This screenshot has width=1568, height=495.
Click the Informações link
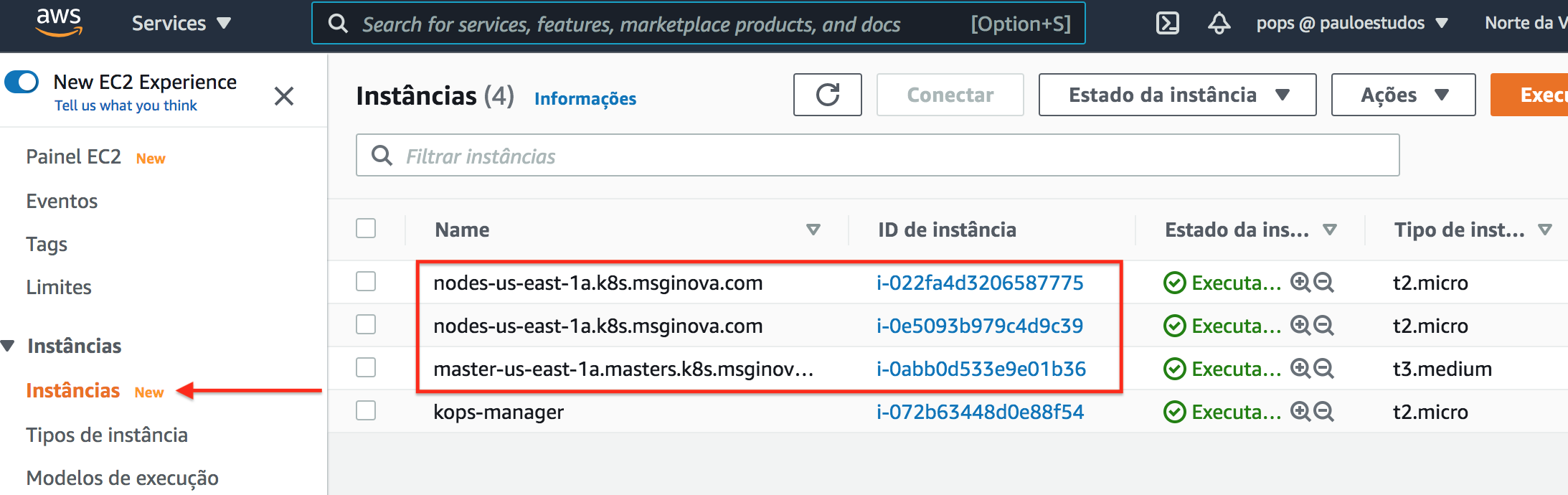pyautogui.click(x=585, y=98)
